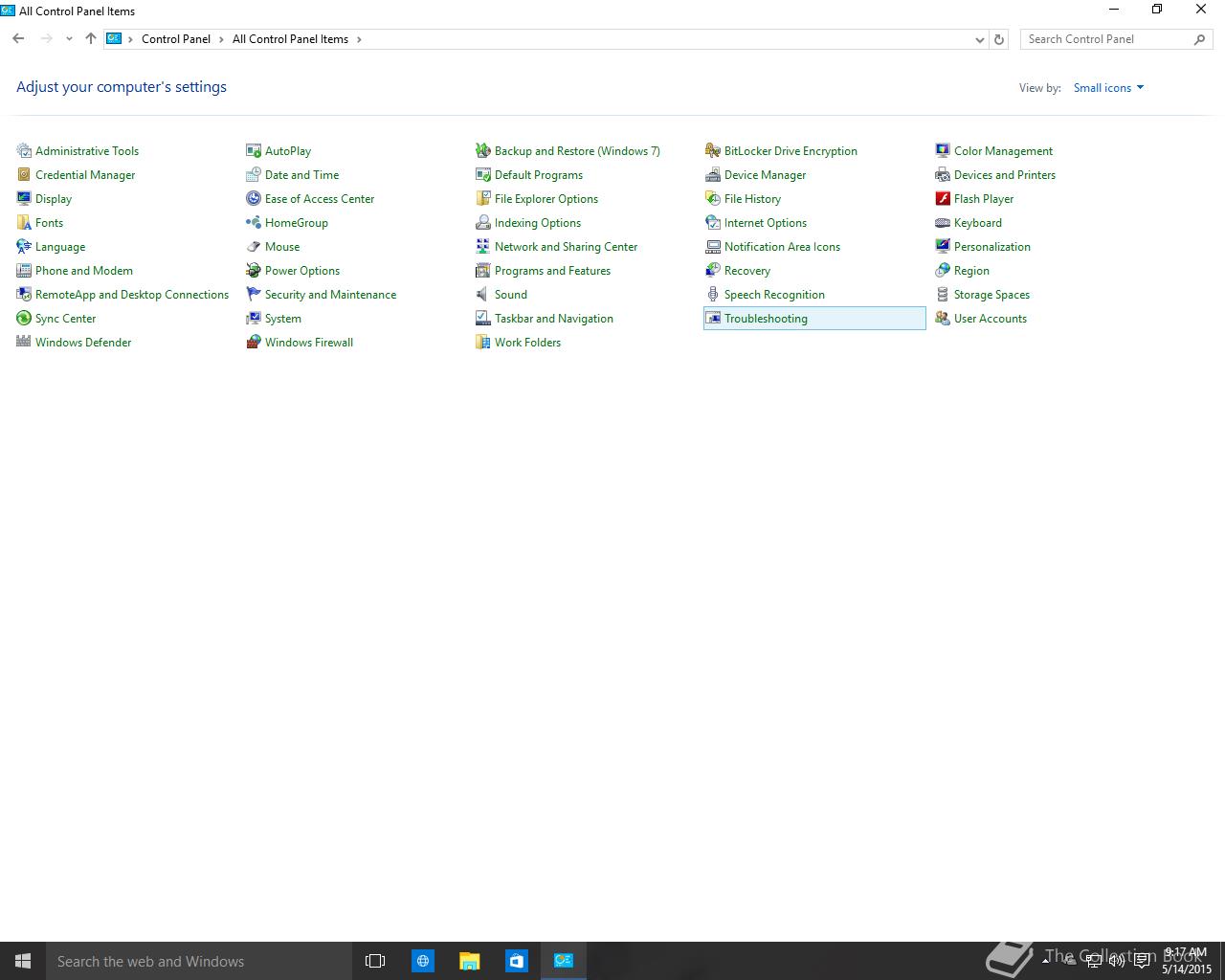Open Personalization
Screen dimensions: 1225x980
coord(992,247)
